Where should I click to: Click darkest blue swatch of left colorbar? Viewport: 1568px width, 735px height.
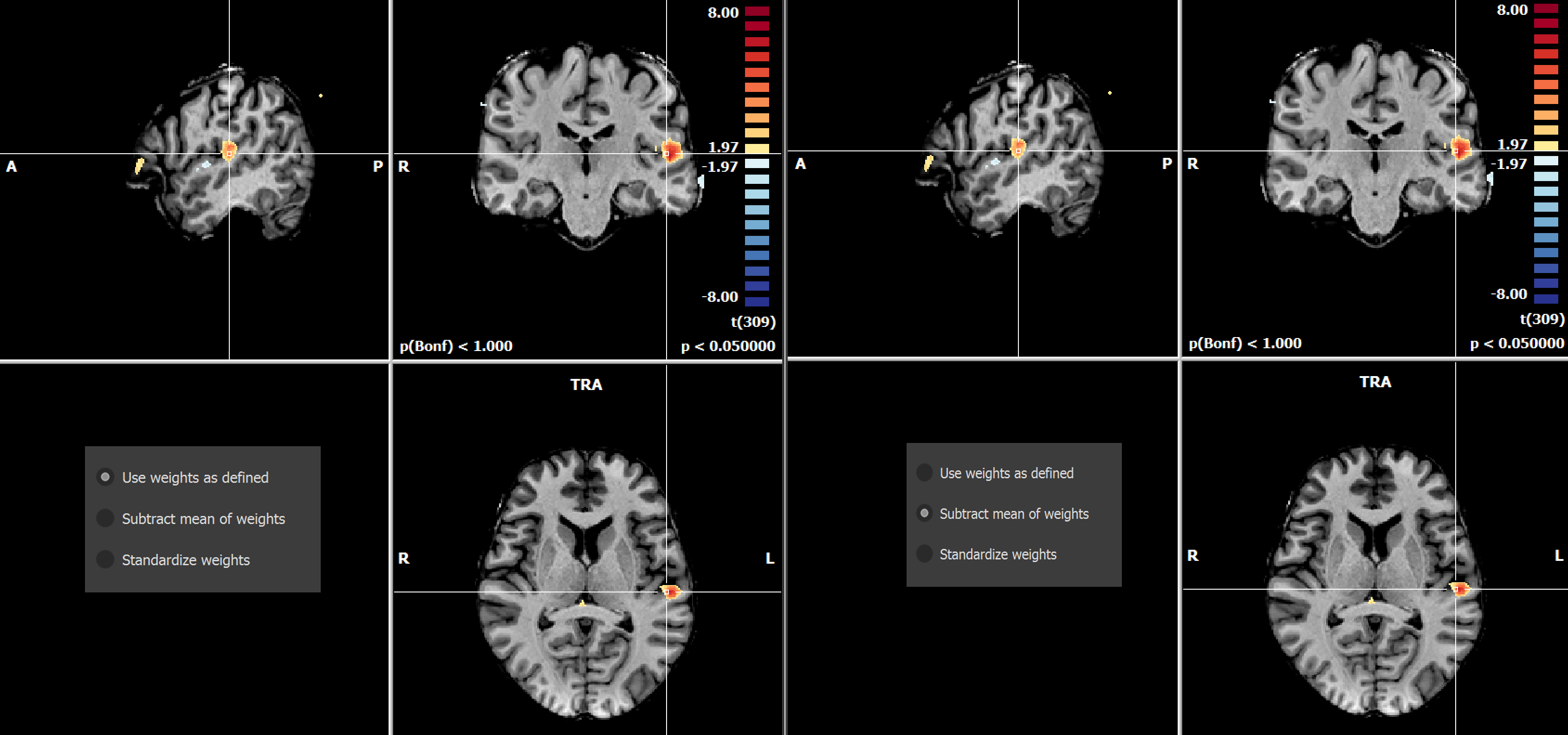point(757,301)
